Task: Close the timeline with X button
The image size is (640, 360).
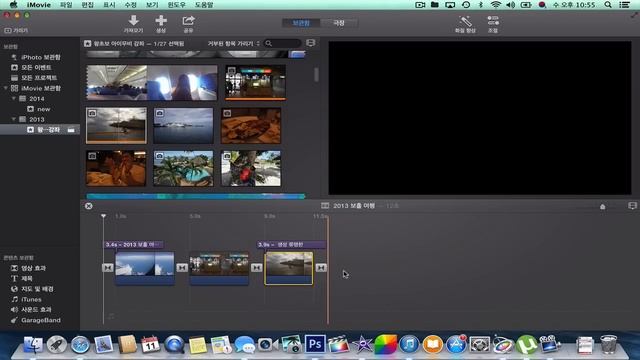Action: point(89,206)
